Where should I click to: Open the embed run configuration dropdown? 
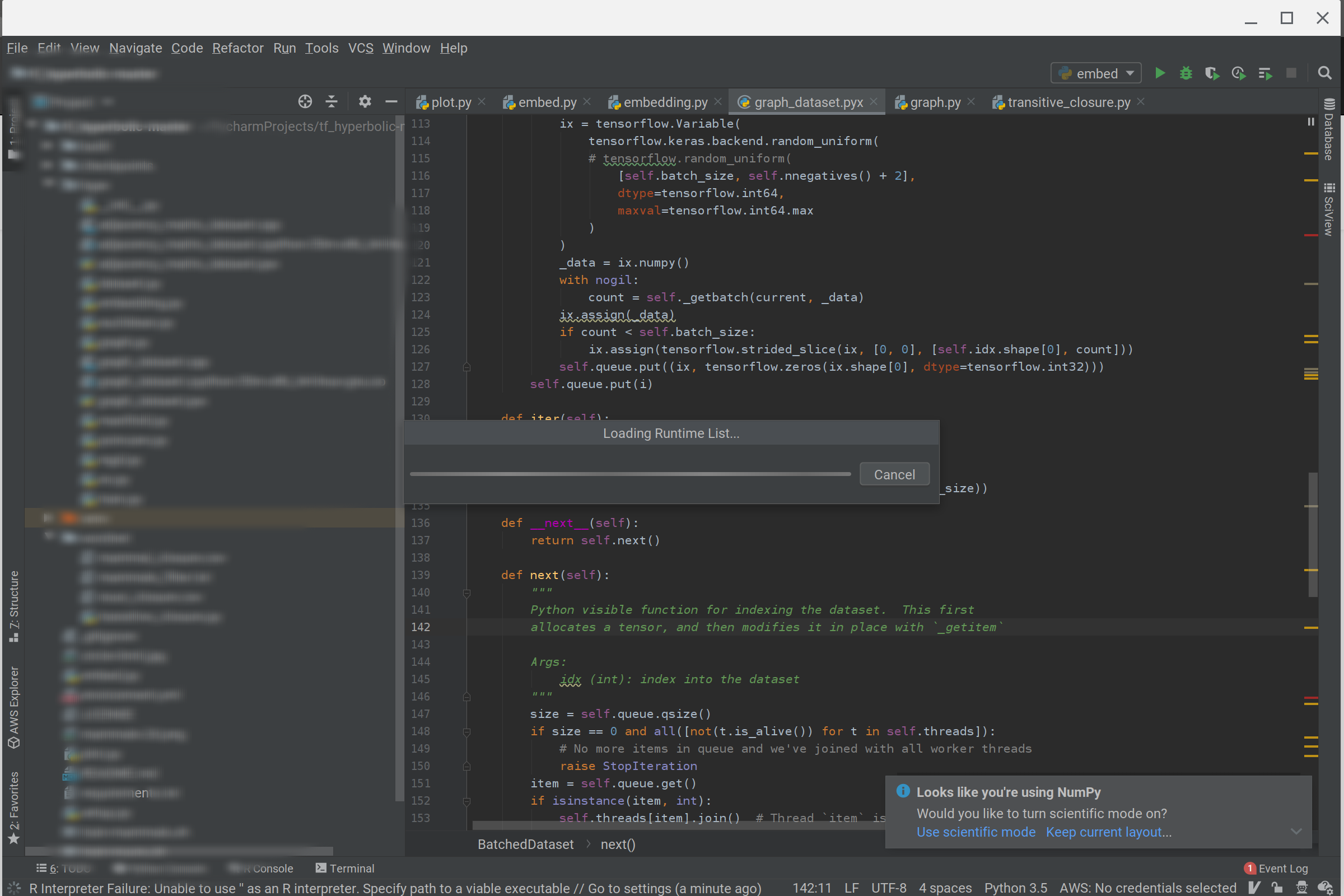pos(1095,73)
